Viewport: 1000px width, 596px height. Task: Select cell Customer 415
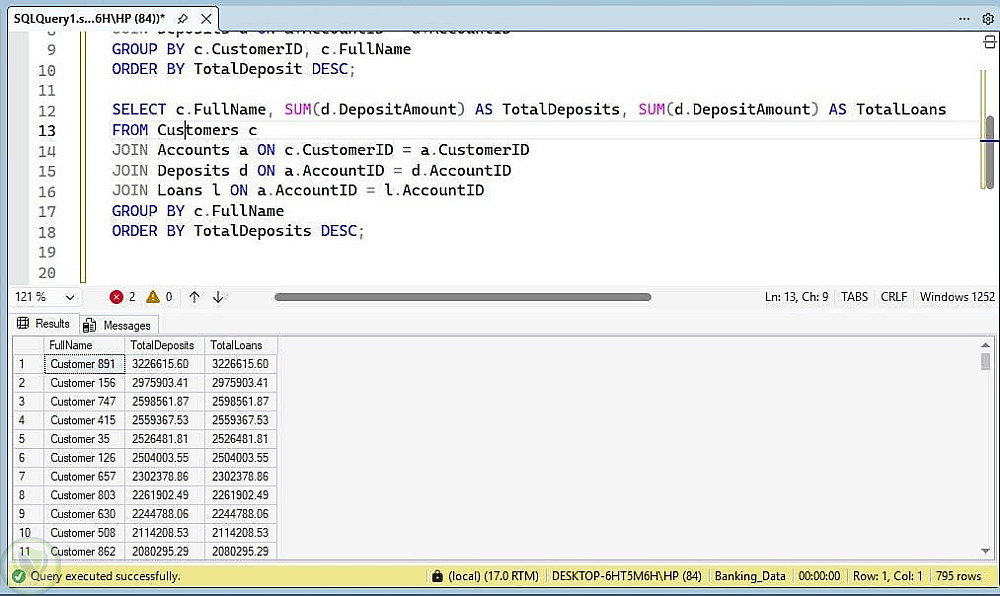click(84, 420)
